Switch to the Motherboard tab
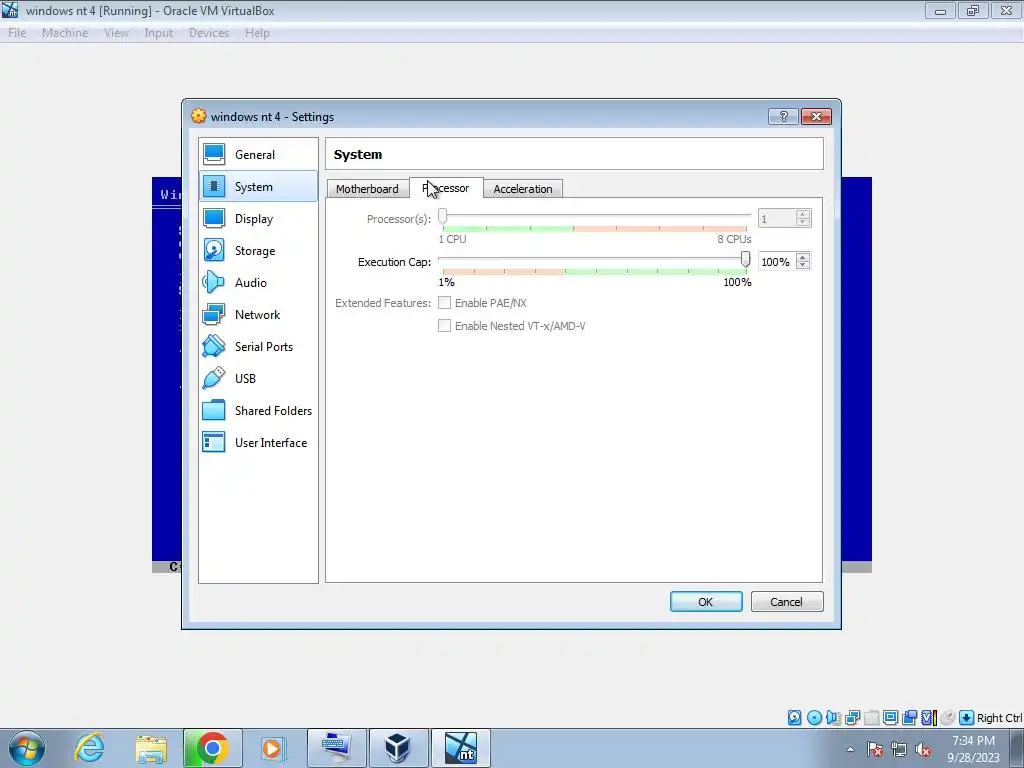This screenshot has height=768, width=1024. (x=367, y=189)
